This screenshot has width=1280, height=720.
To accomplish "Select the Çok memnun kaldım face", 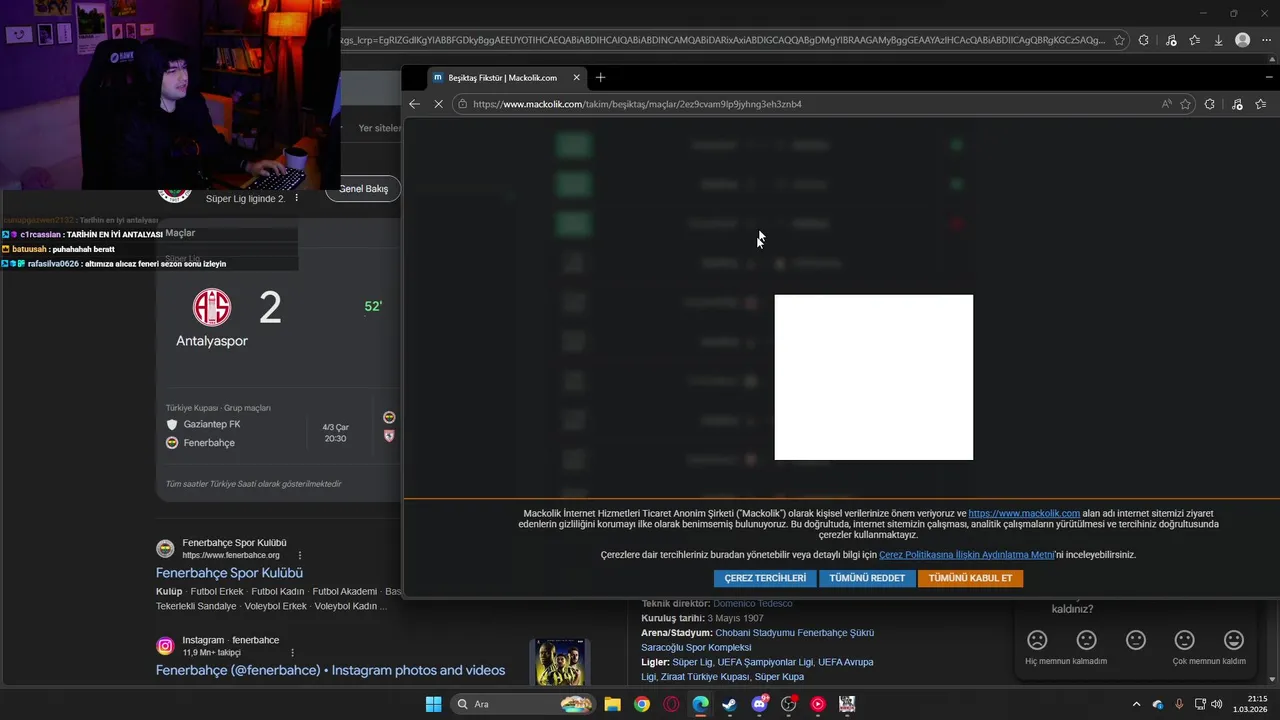I will coord(1234,640).
